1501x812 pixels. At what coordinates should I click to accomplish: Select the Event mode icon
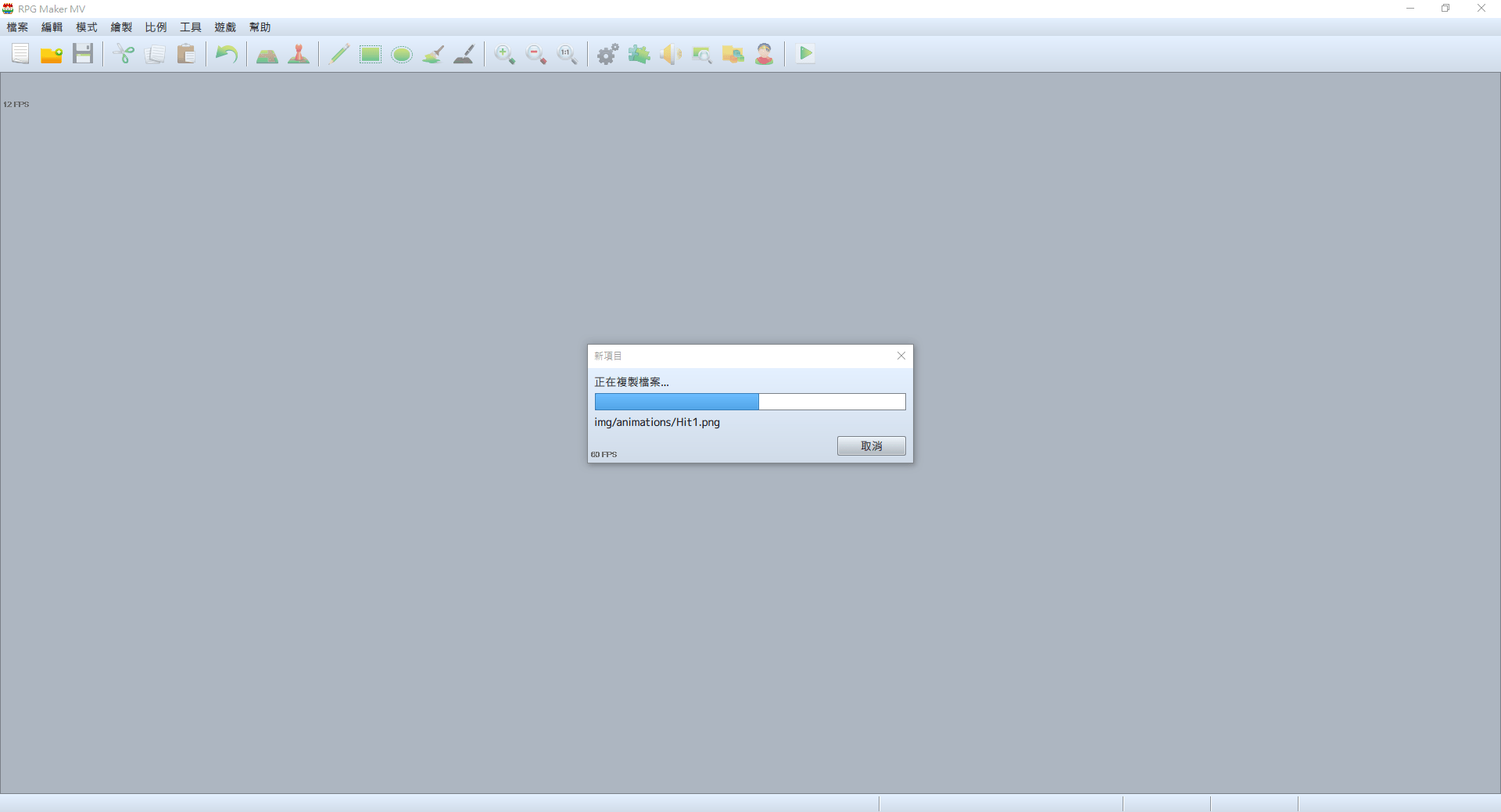(x=299, y=54)
